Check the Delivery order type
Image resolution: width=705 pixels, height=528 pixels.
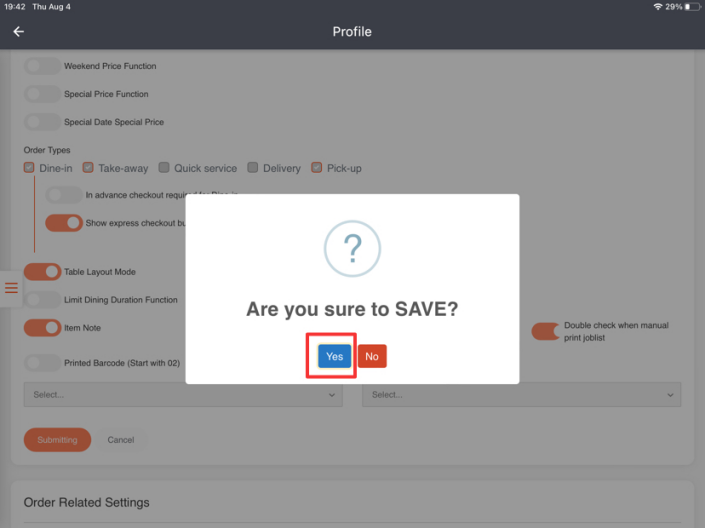[x=253, y=168]
